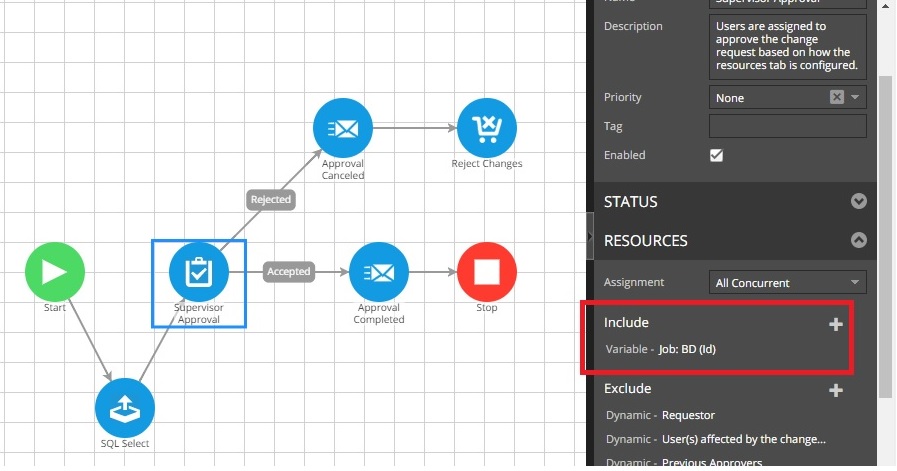897x471 pixels.
Task: Select the Job: BD (Id) variable entry
Action: click(x=687, y=349)
